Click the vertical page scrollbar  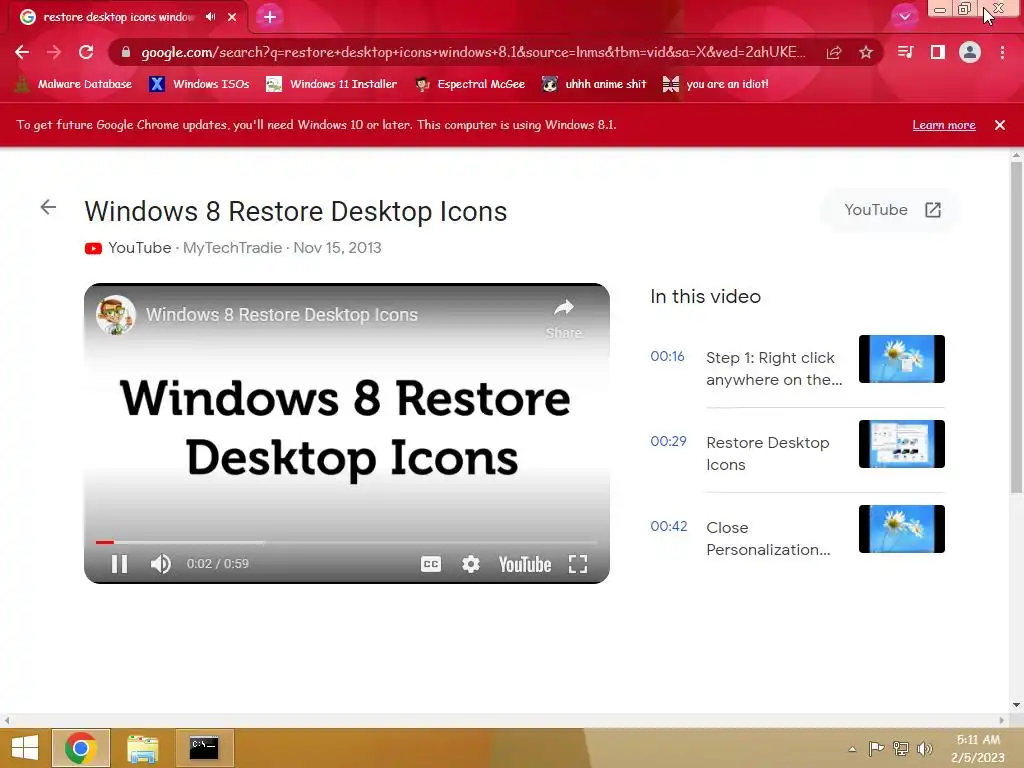click(1016, 327)
